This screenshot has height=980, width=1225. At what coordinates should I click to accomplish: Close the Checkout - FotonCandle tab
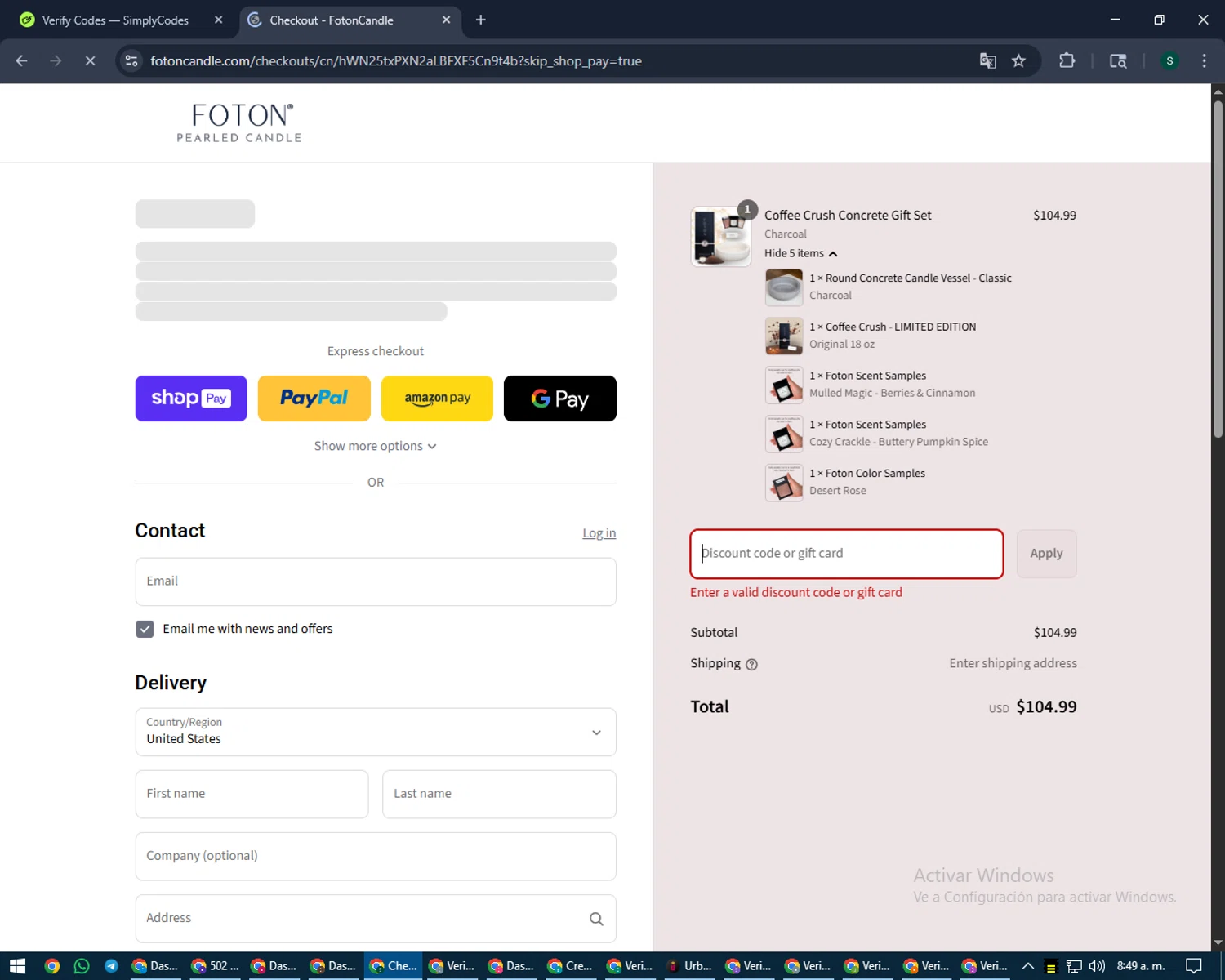[x=446, y=20]
